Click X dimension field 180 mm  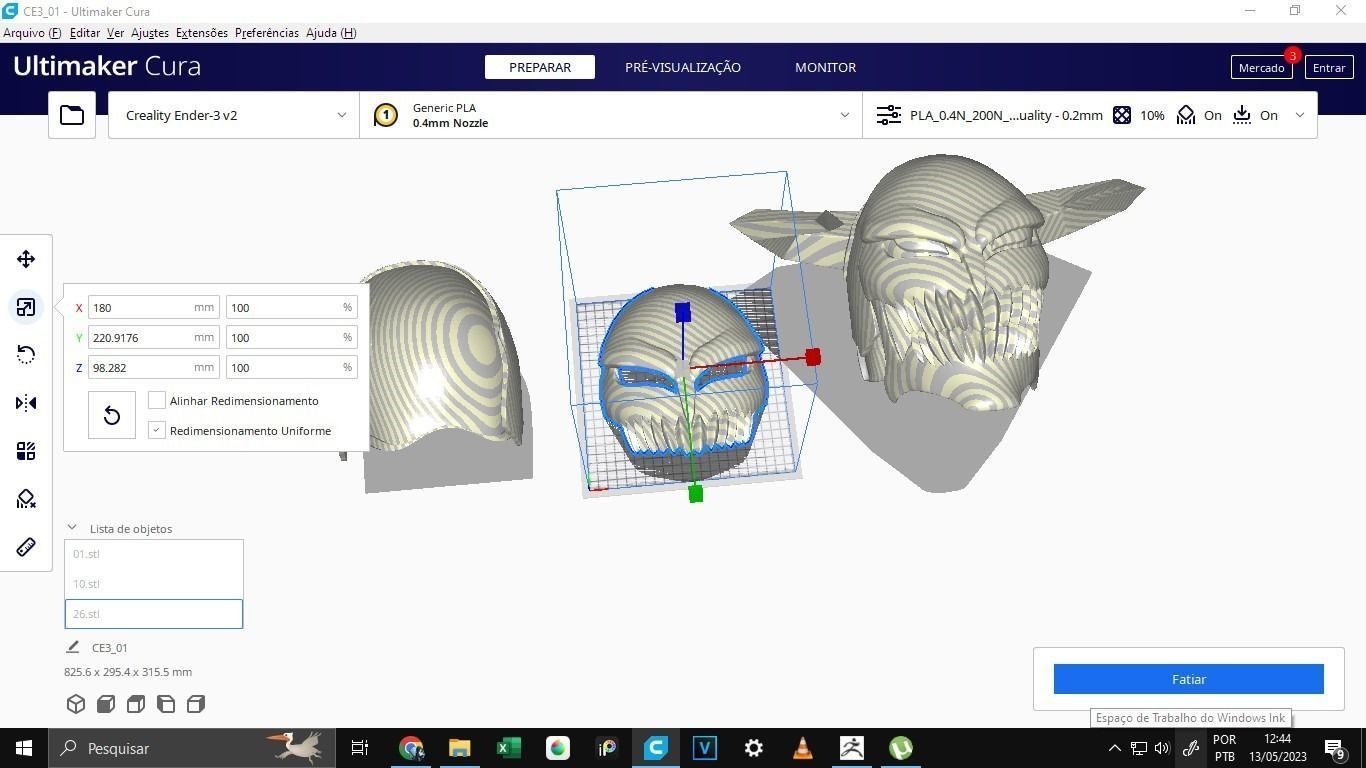coord(154,307)
